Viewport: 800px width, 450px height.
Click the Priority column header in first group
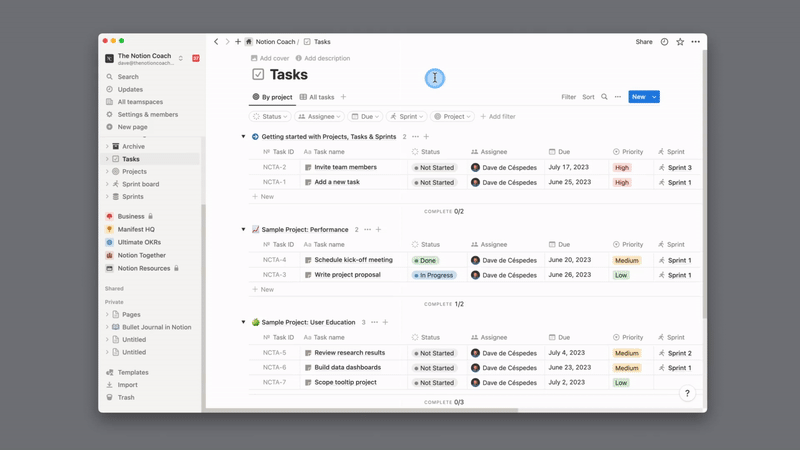pos(628,152)
